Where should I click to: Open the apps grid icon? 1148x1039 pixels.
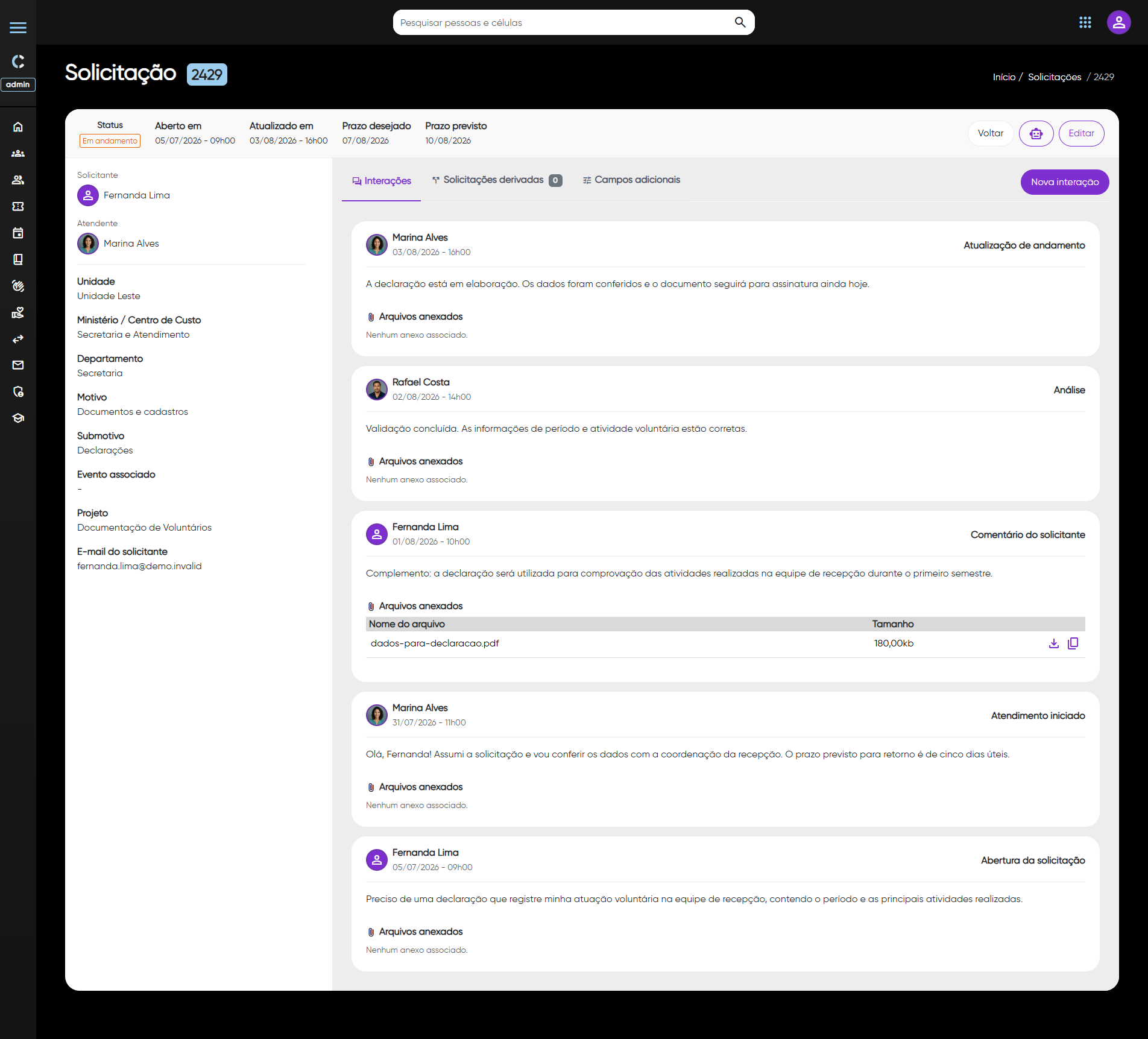point(1085,22)
